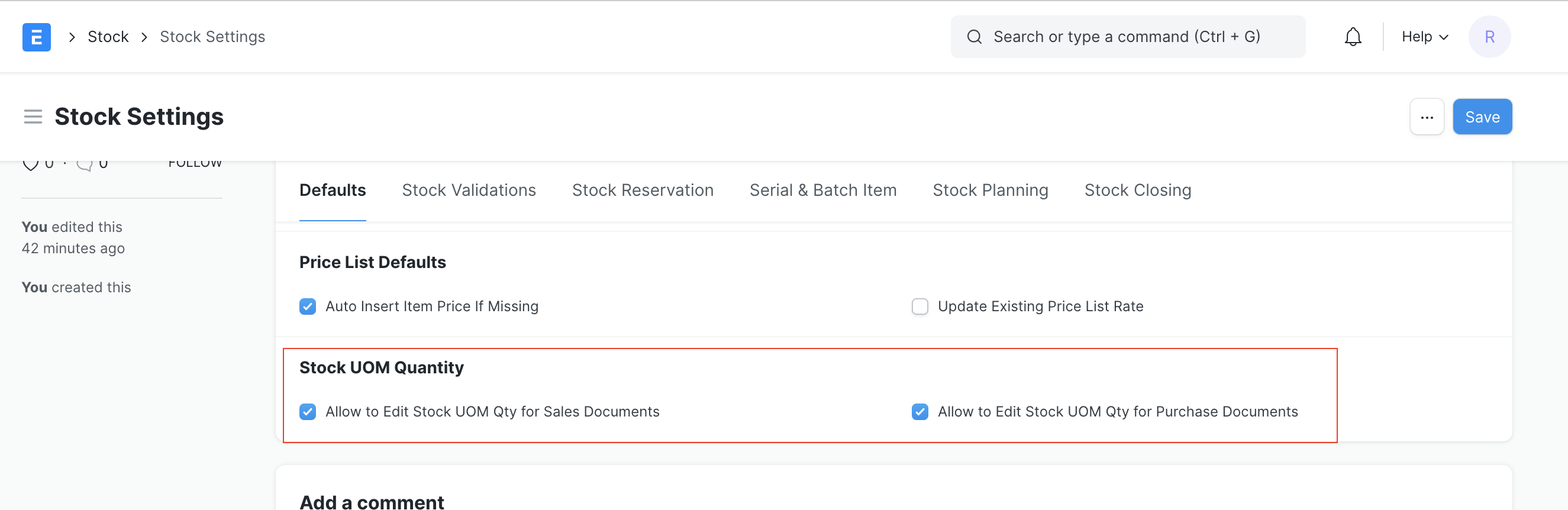The image size is (1568, 510).
Task: Toggle the sidebar hamburger menu icon
Action: (x=33, y=116)
